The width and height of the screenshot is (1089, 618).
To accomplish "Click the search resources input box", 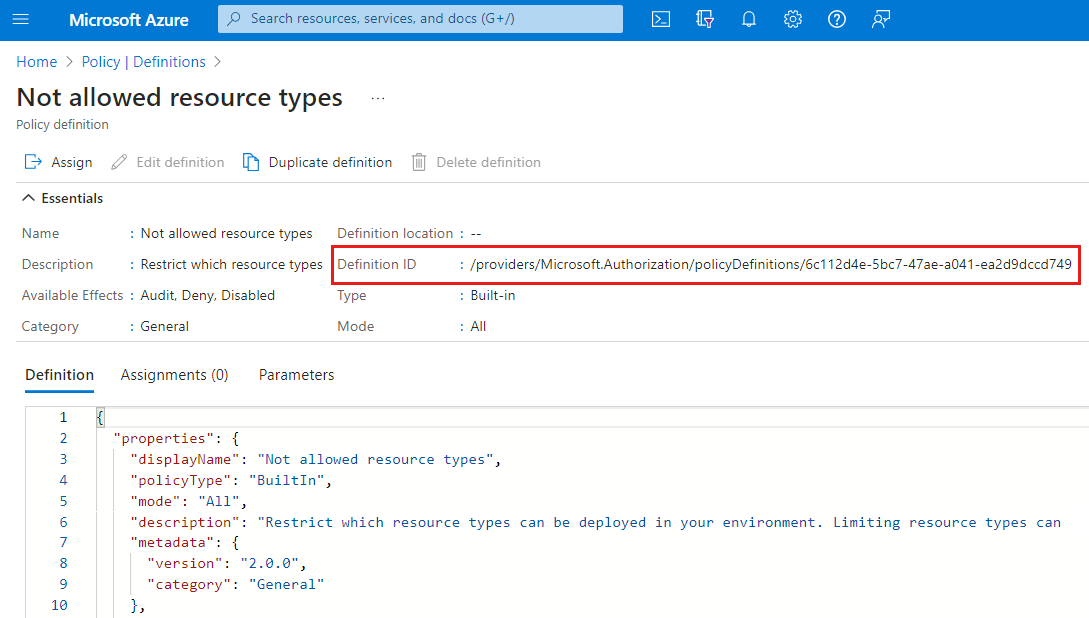I will point(420,18).
